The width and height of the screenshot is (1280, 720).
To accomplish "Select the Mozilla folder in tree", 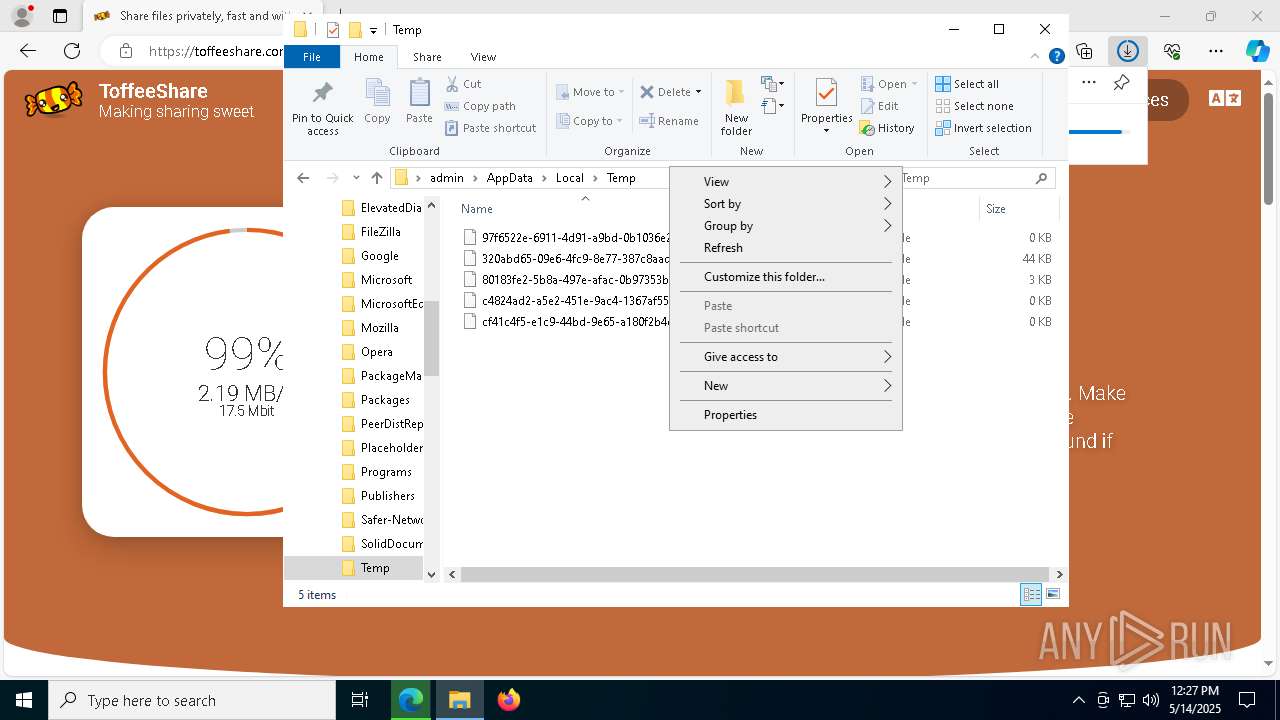I will click(x=380, y=328).
